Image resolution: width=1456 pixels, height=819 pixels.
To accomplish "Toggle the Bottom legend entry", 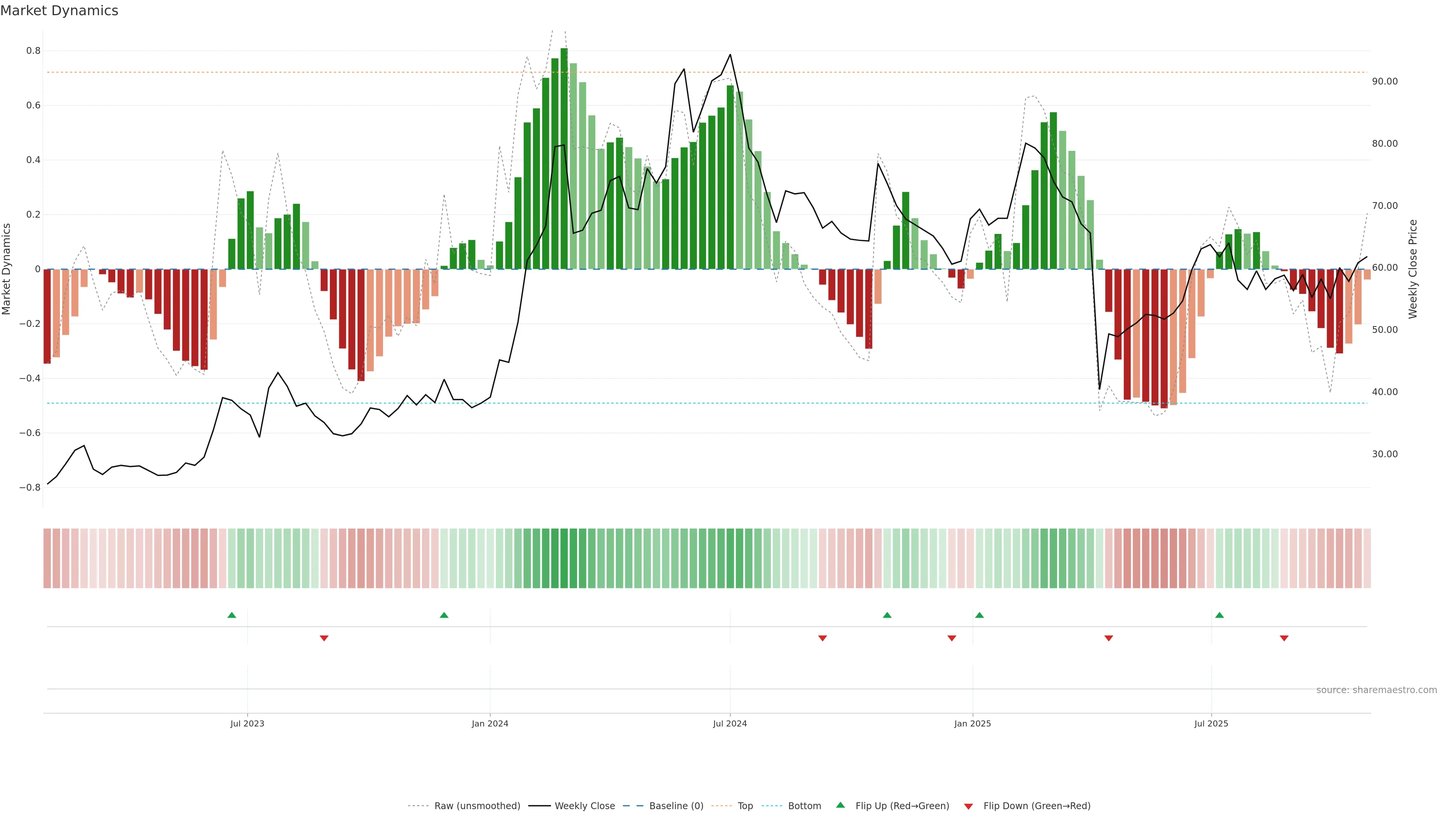I will tap(804, 806).
